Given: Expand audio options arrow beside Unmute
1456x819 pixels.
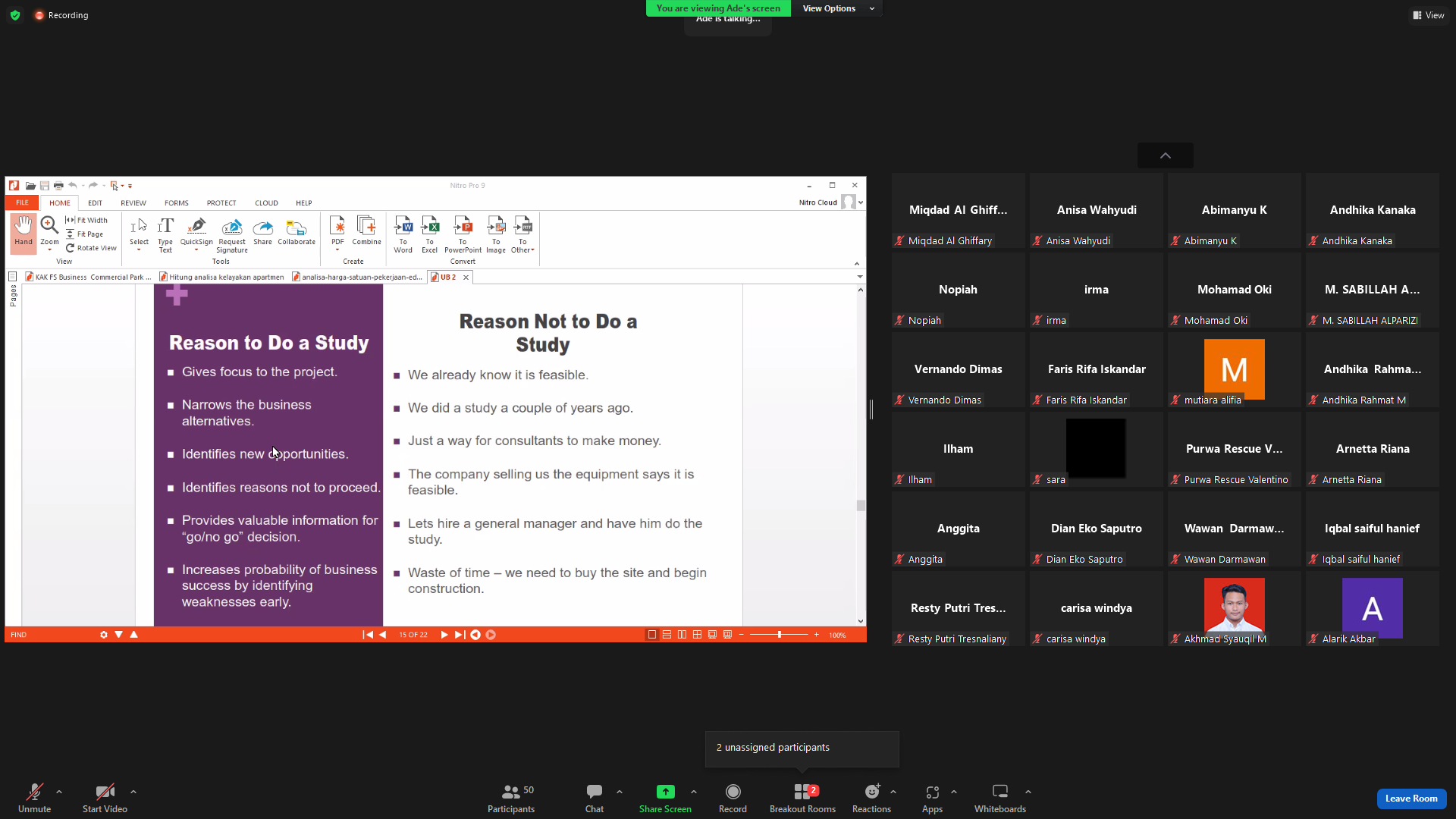Looking at the screenshot, I should pyautogui.click(x=59, y=792).
